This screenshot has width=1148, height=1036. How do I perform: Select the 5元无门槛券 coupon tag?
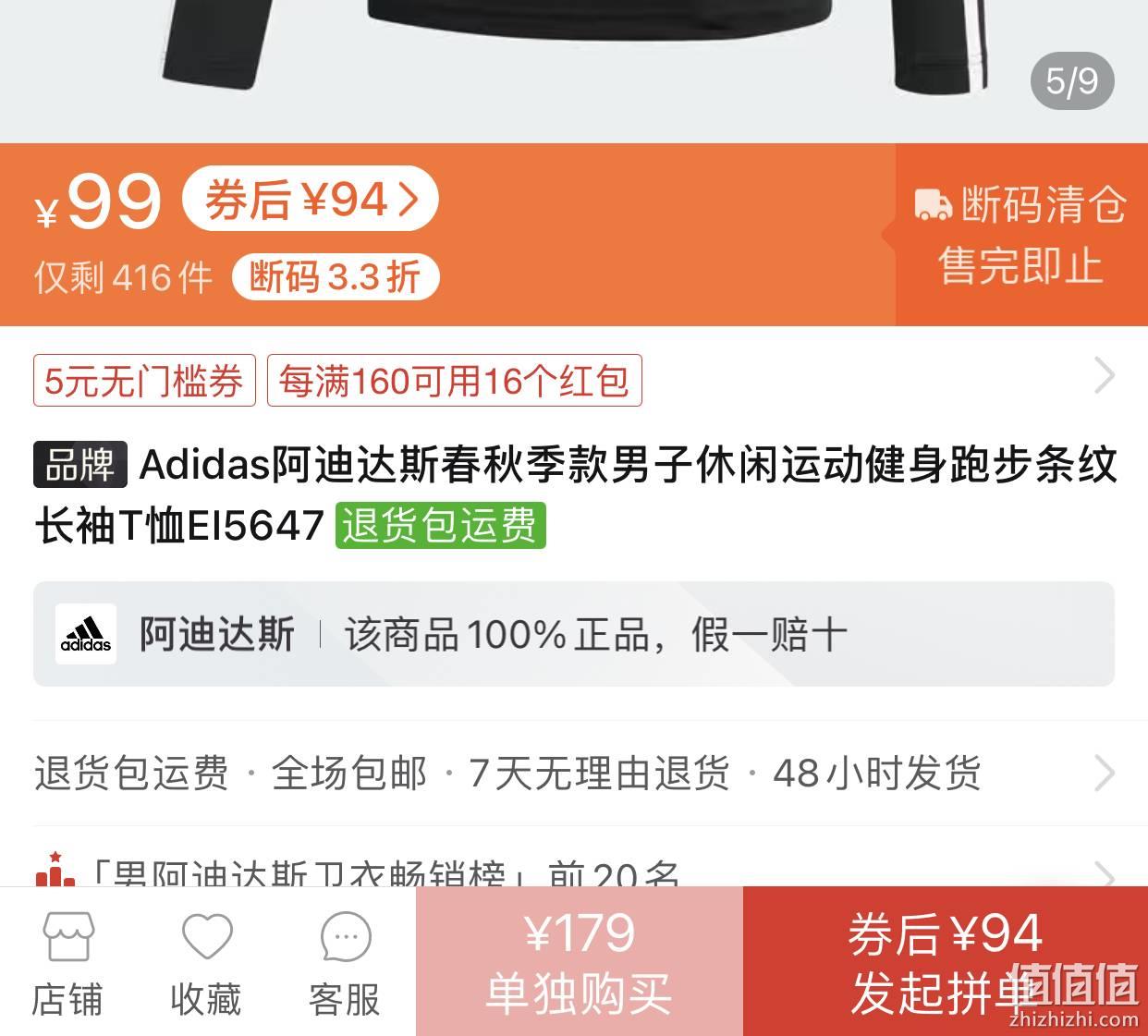click(144, 381)
